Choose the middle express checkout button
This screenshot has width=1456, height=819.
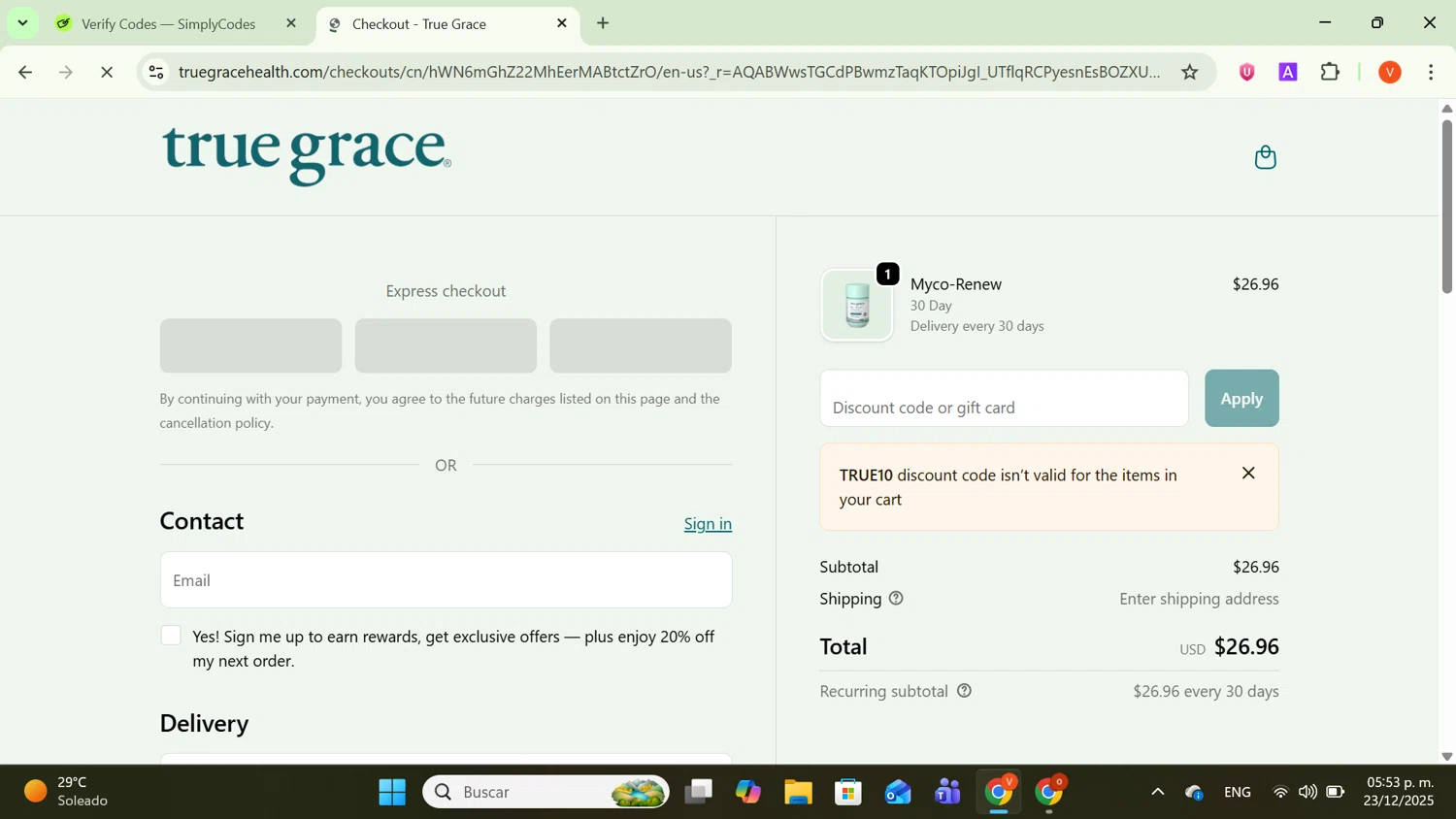pos(446,345)
